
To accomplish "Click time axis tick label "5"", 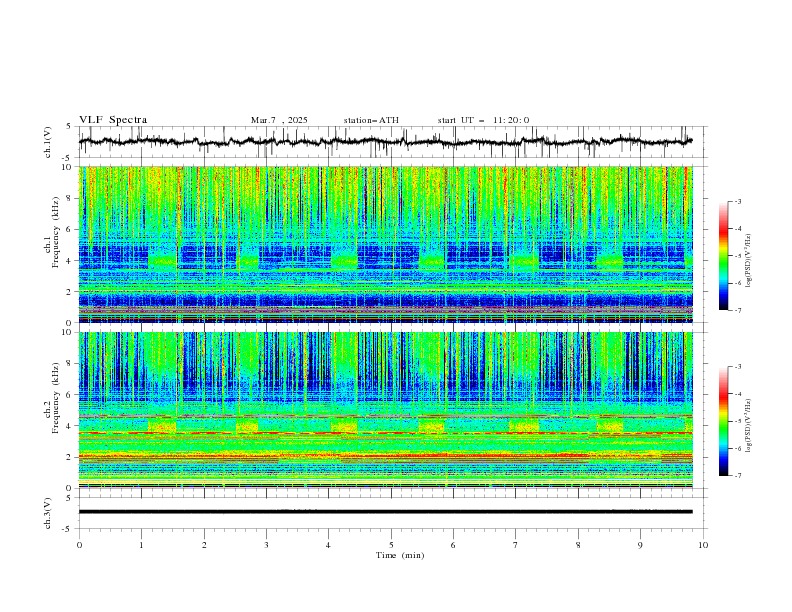I will point(391,545).
